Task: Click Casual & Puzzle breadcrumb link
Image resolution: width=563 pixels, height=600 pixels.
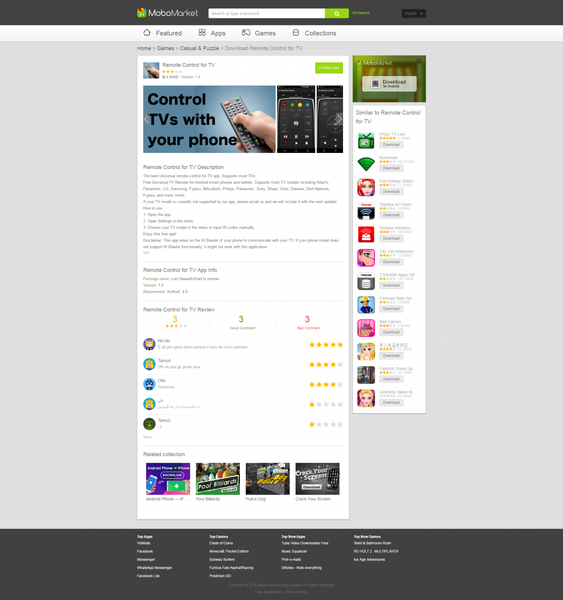Action: pyautogui.click(x=199, y=48)
